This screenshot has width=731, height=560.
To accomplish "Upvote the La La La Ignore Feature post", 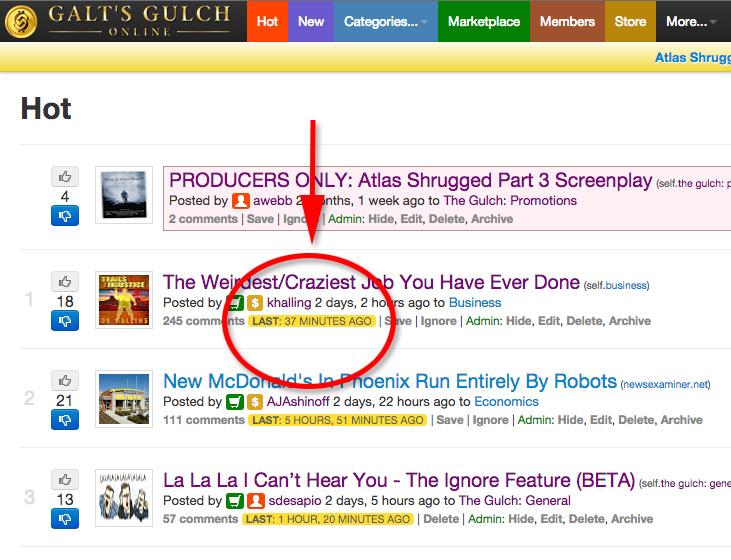I will (65, 479).
